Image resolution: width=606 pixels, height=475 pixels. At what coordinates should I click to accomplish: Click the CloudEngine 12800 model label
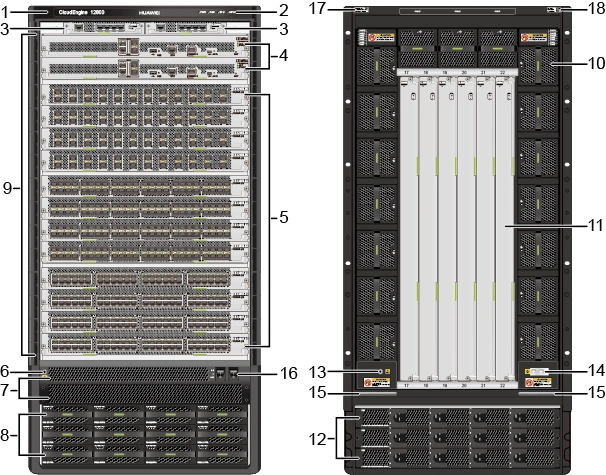click(x=80, y=12)
